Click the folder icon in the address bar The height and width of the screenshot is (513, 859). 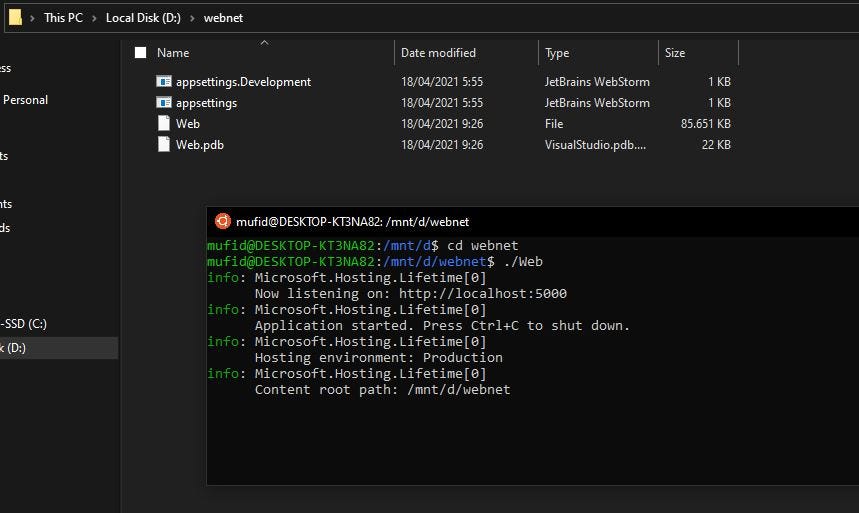point(15,18)
